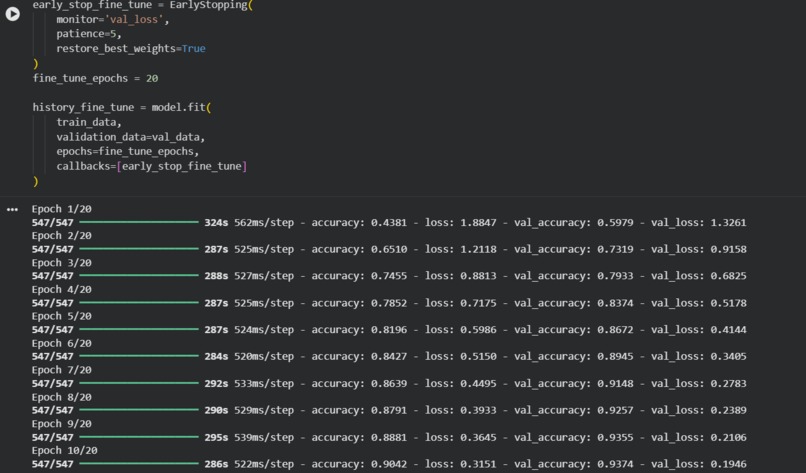Click the val_accuracy: 0.8672 value
Screen dimensions: 806x473
click(574, 330)
